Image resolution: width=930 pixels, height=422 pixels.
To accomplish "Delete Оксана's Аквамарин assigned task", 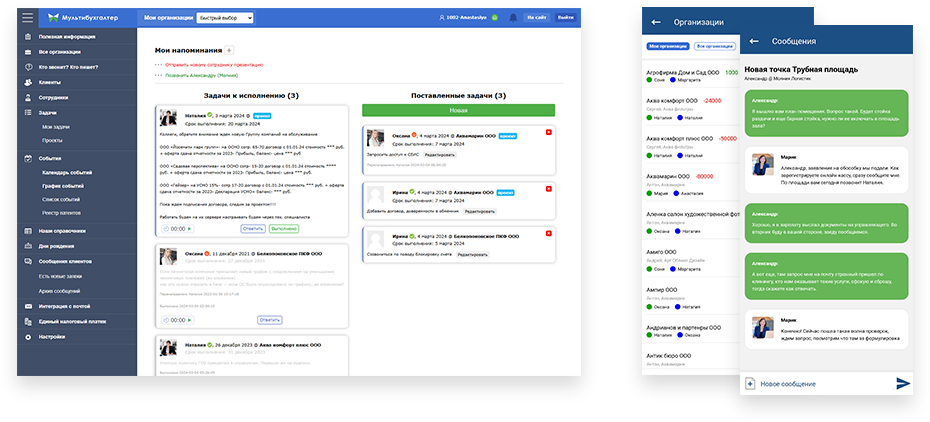I will (x=548, y=133).
